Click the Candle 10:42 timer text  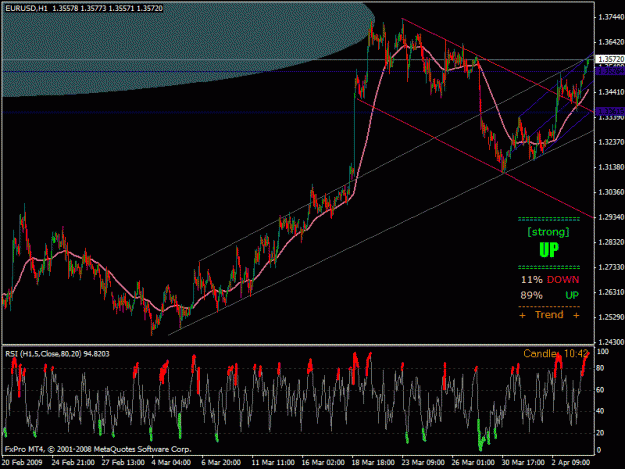point(556,353)
